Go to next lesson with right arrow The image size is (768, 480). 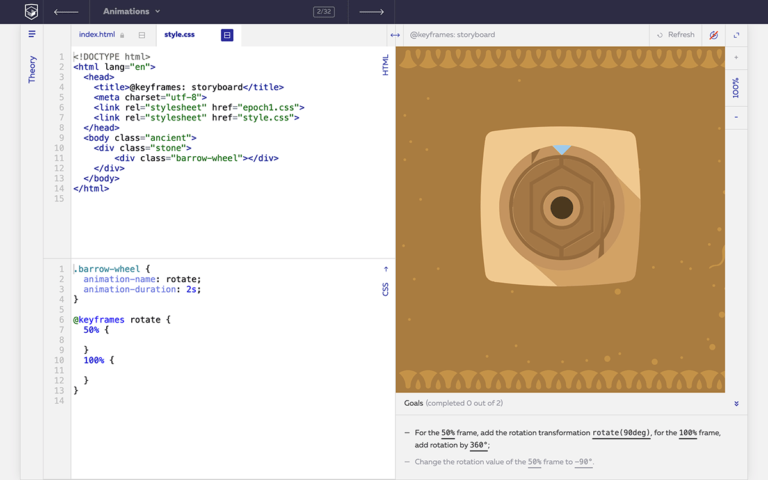point(371,12)
